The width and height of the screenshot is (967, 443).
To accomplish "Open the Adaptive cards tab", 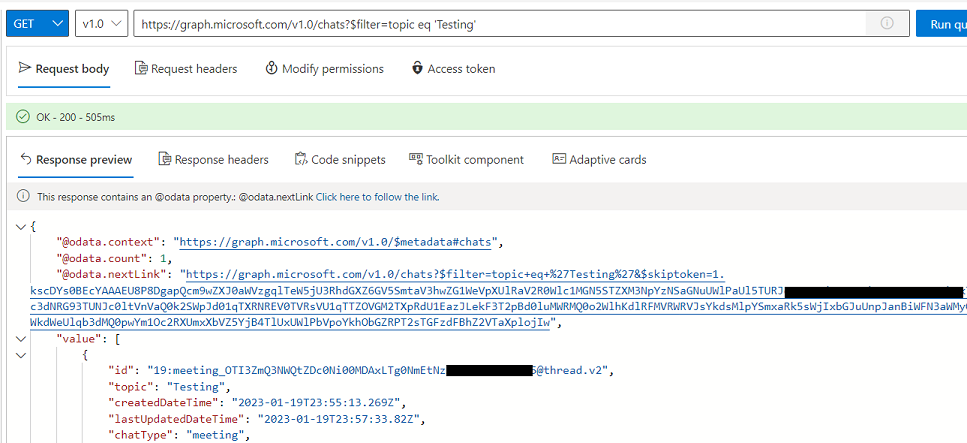I will 599,160.
